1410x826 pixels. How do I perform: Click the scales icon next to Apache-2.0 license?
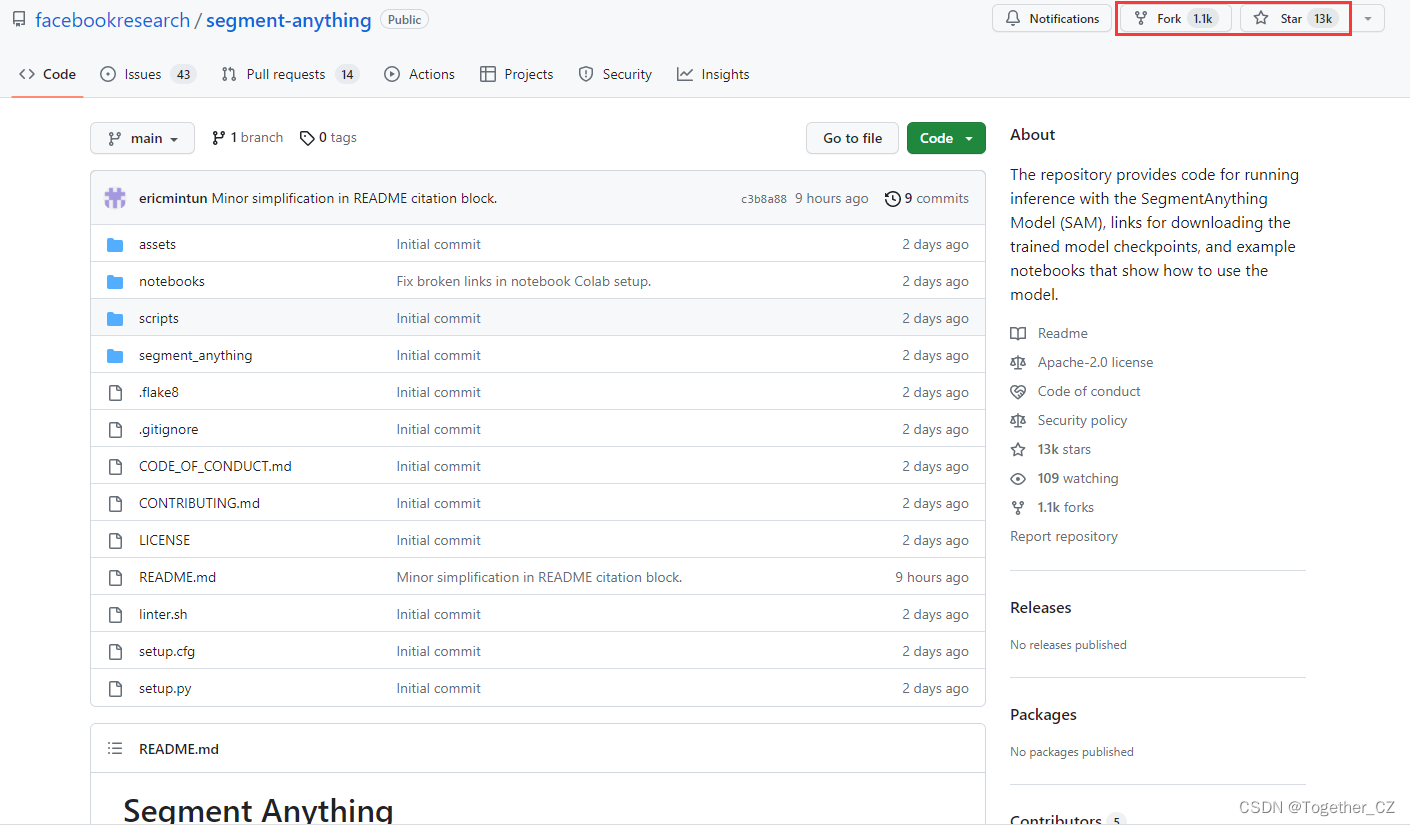coord(1018,362)
